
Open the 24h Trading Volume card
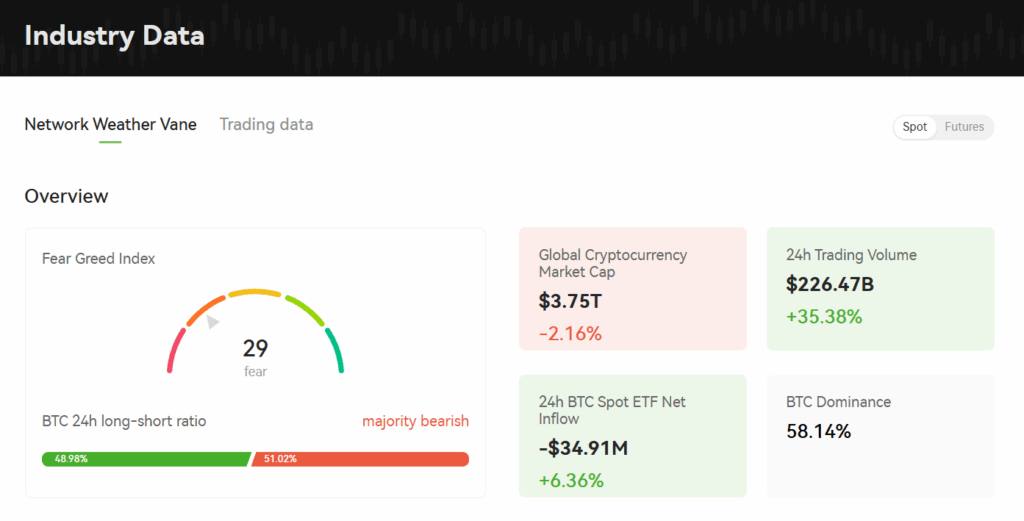click(x=880, y=289)
